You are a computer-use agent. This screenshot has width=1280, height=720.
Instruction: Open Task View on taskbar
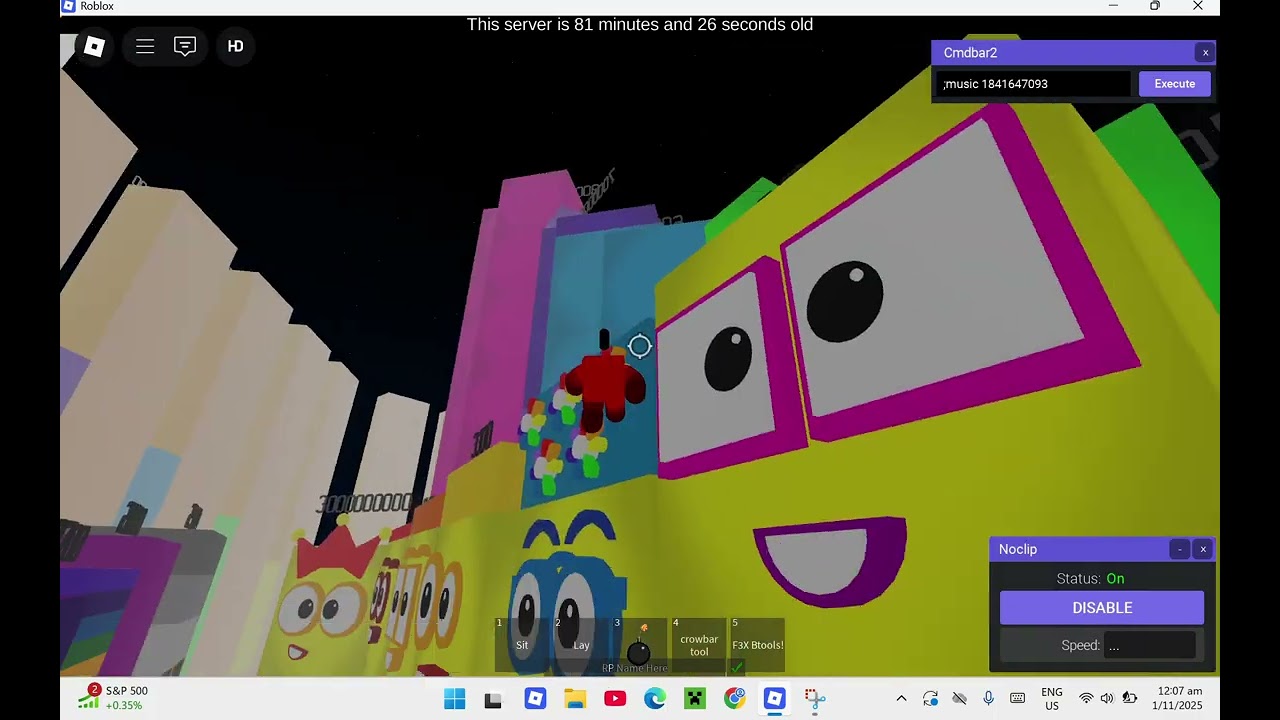point(493,699)
